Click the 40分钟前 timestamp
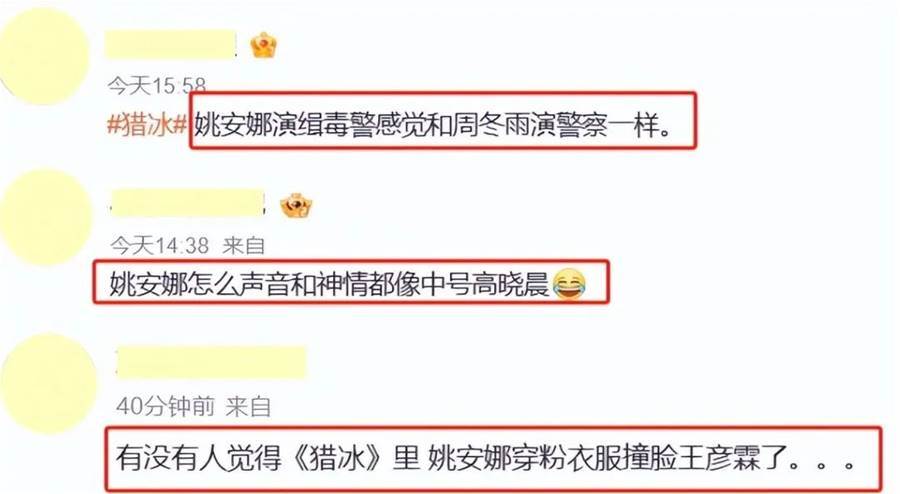The width and height of the screenshot is (900, 494). pyautogui.click(x=165, y=406)
